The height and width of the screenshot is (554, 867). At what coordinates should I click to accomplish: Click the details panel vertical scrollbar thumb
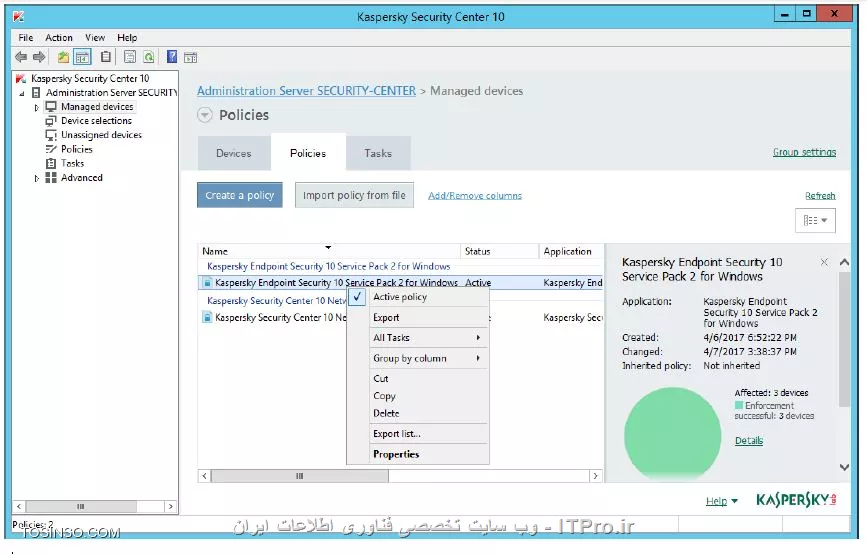[x=844, y=339]
